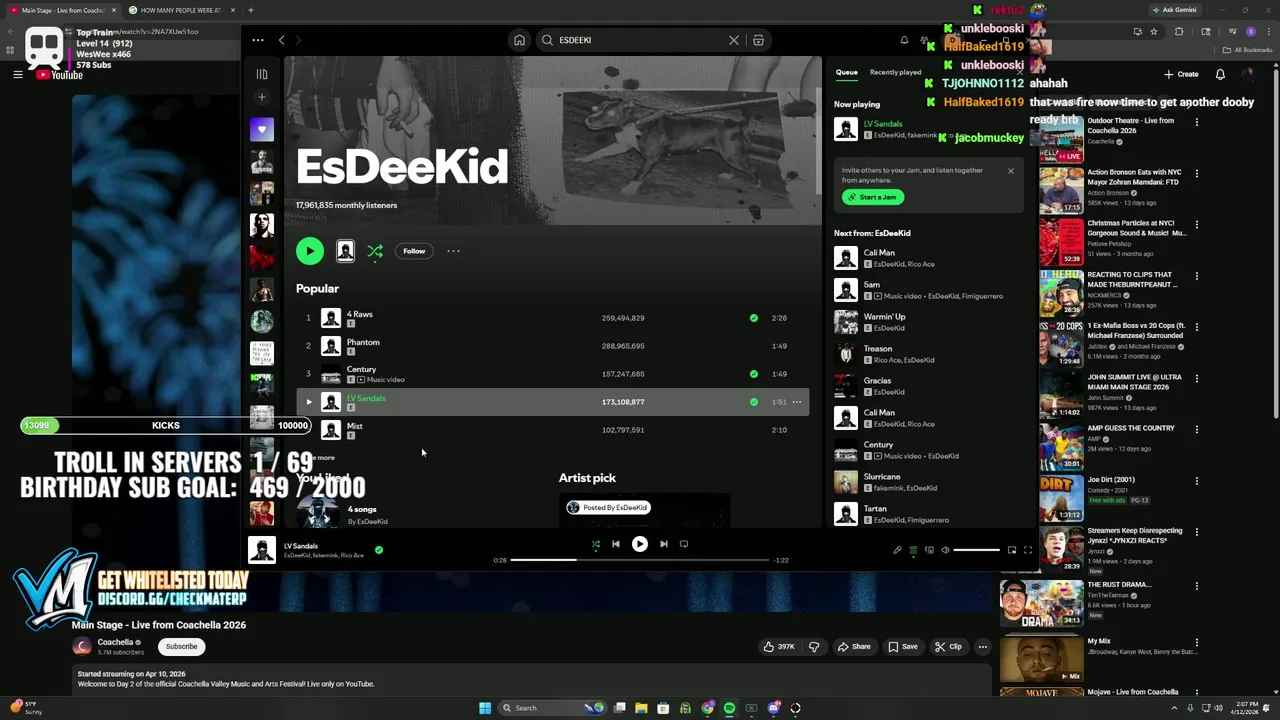Toggle shuffle in player controls
Viewport: 1280px width, 720px height.
click(x=595, y=544)
